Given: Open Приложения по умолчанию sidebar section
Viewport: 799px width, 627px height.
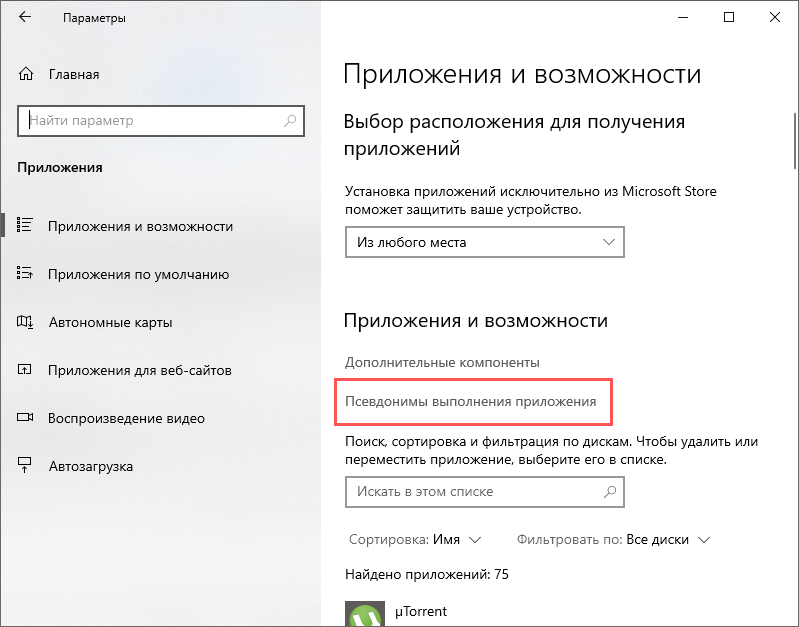Looking at the screenshot, I should click(x=161, y=274).
